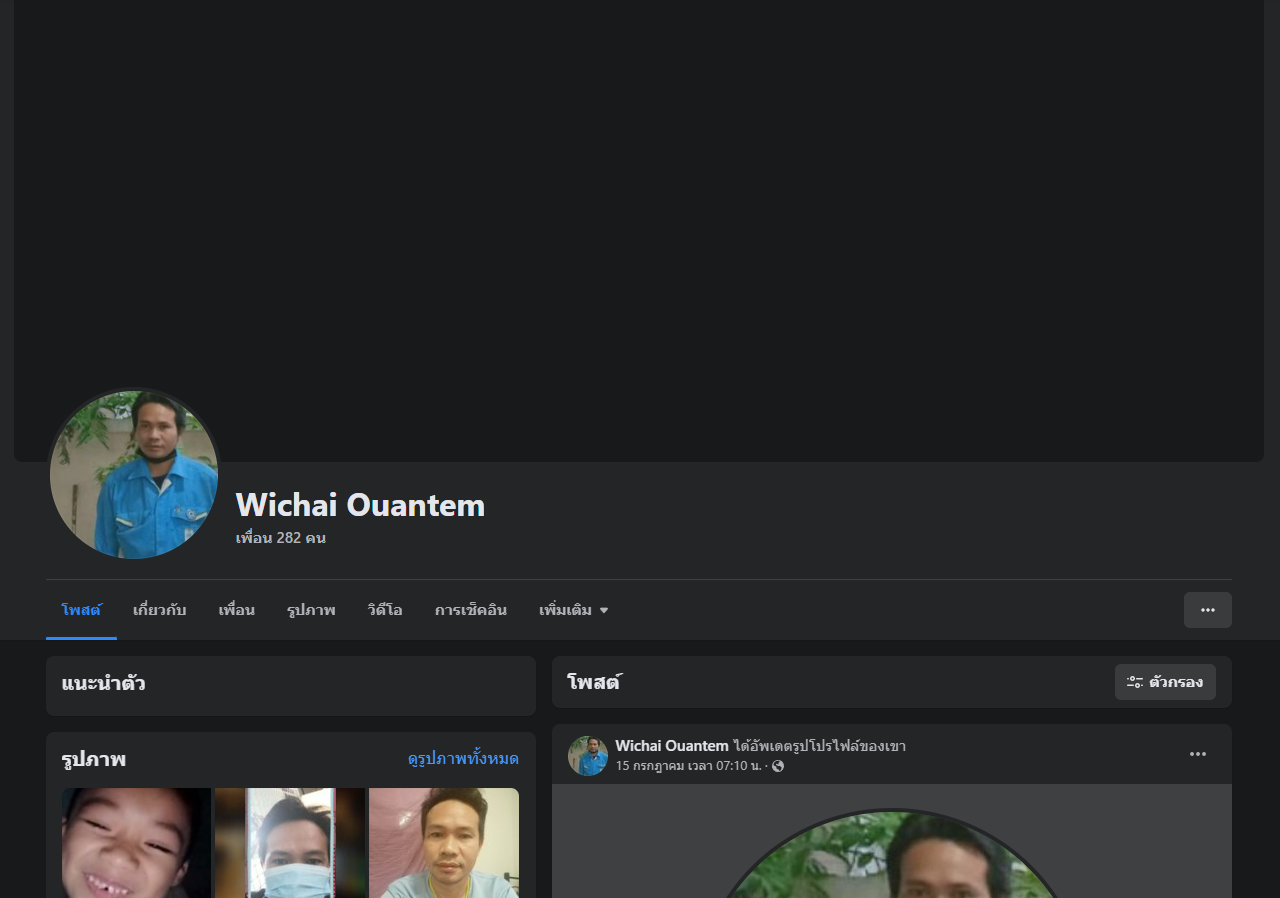Click Wichai Ouantem name in post header
1280x898 pixels.
pyautogui.click(x=672, y=746)
